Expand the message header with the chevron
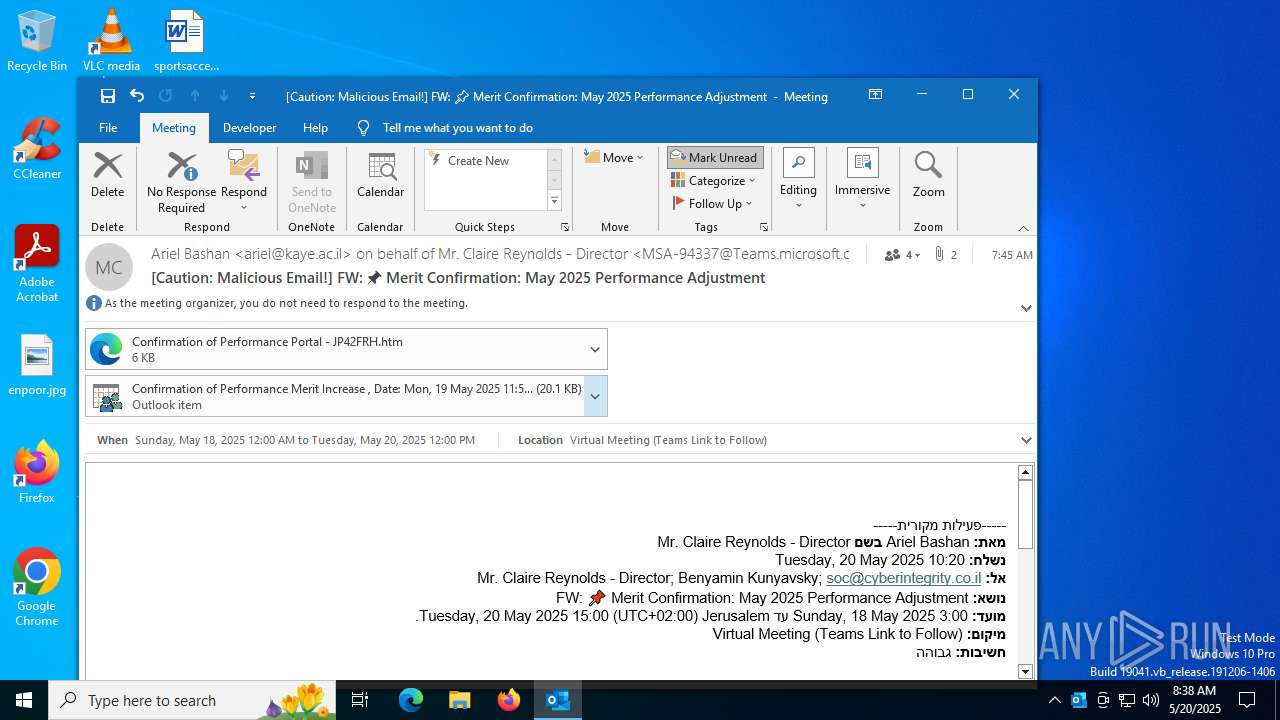 click(x=1026, y=308)
